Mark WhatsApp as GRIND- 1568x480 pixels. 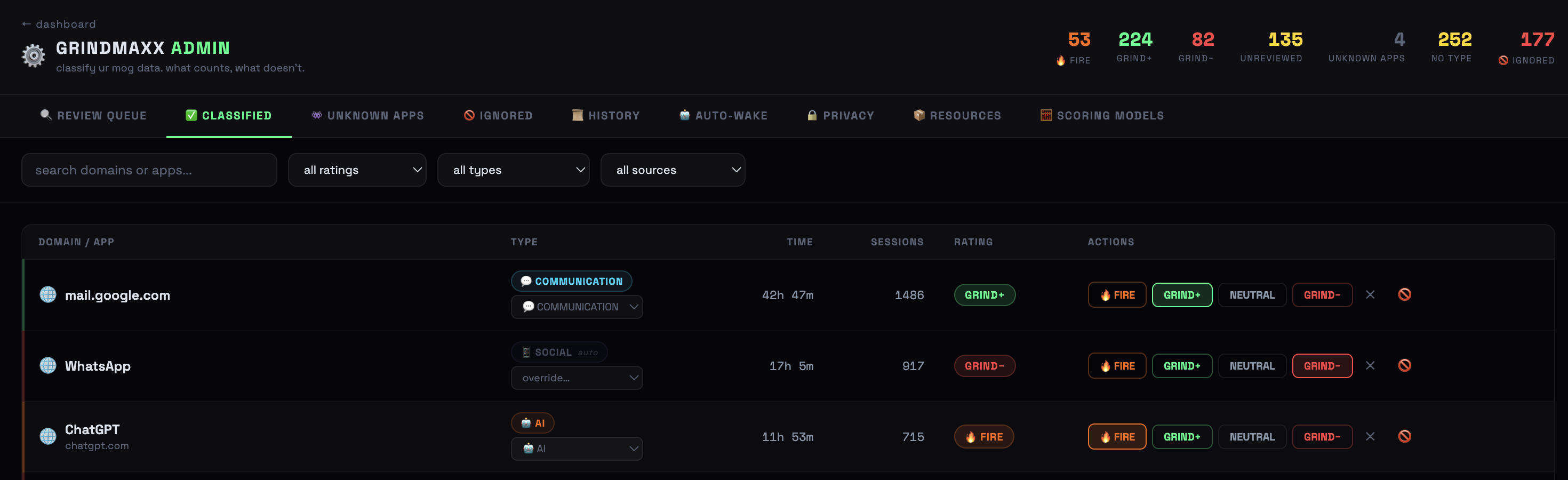[x=1322, y=366]
